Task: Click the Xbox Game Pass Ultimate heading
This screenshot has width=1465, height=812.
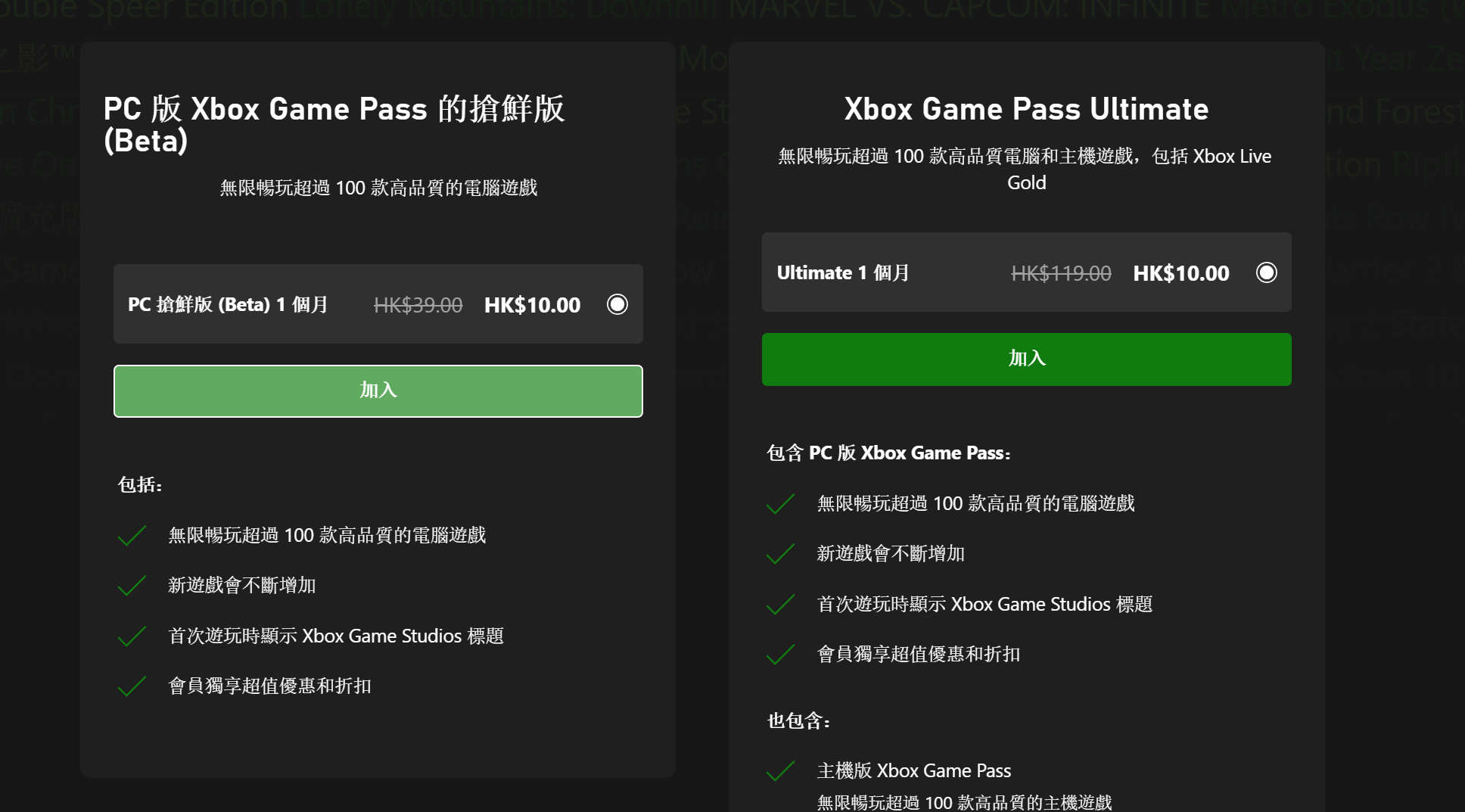Action: pyautogui.click(x=1025, y=108)
